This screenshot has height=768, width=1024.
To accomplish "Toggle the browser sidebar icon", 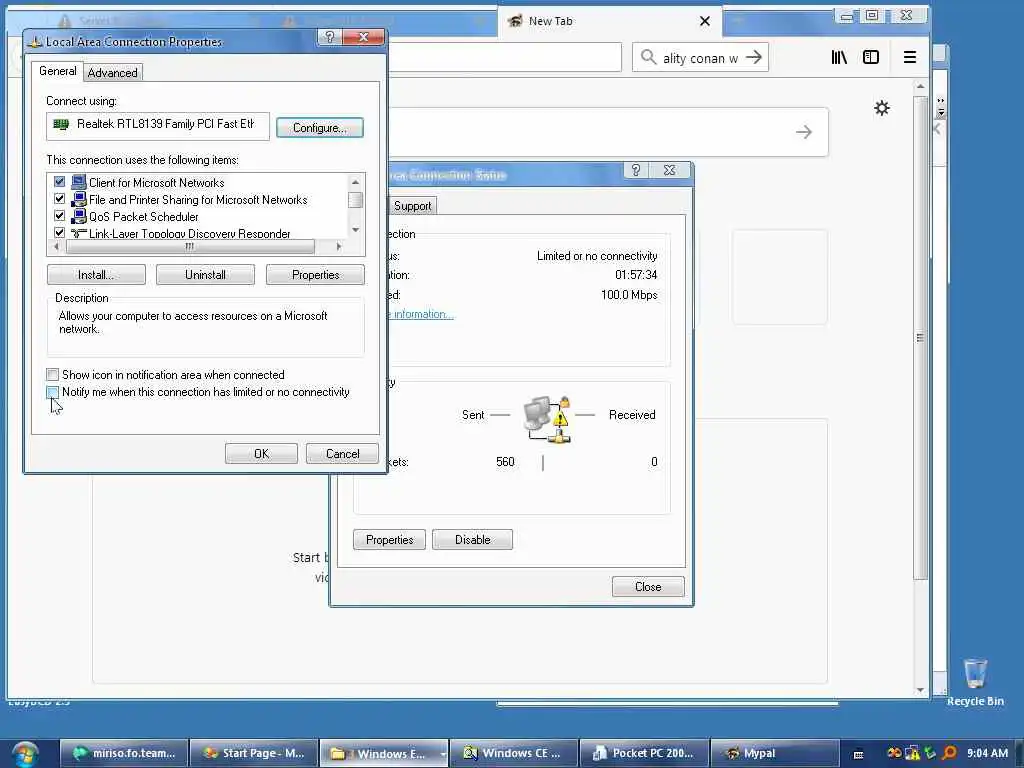I will 871,57.
